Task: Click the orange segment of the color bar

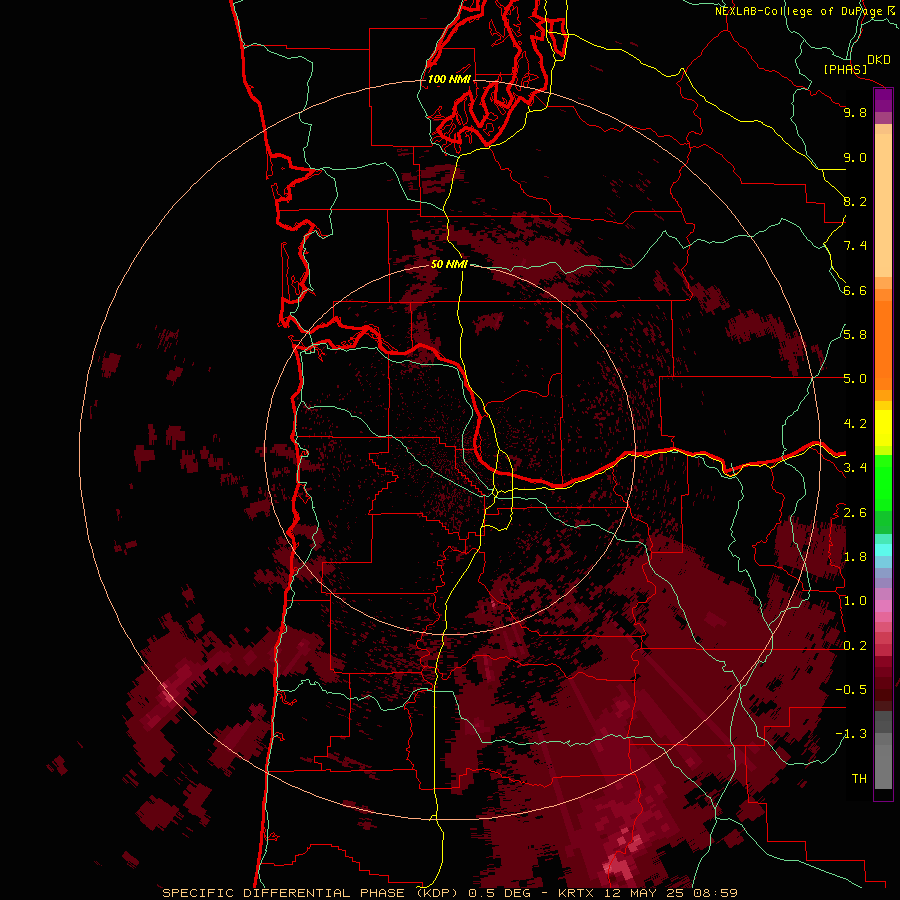Action: 883,345
